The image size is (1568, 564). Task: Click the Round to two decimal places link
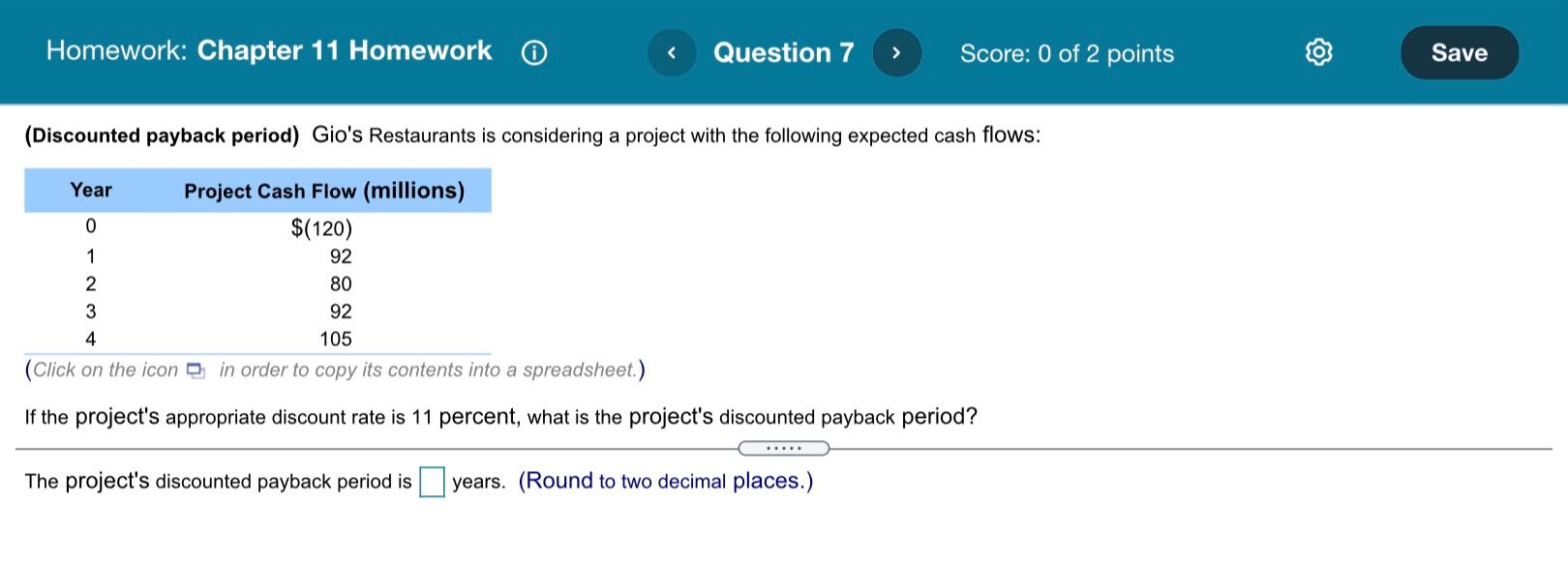(666, 480)
